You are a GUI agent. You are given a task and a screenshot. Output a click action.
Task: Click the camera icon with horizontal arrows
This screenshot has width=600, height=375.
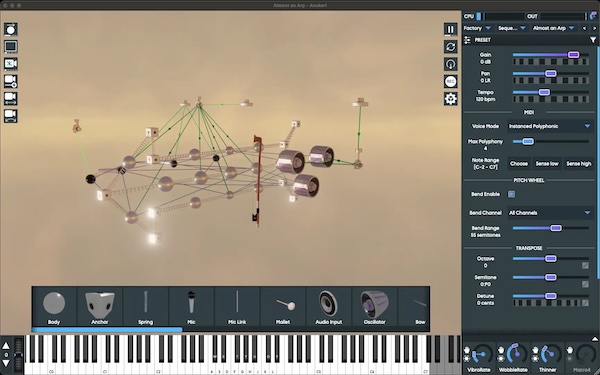click(x=11, y=98)
